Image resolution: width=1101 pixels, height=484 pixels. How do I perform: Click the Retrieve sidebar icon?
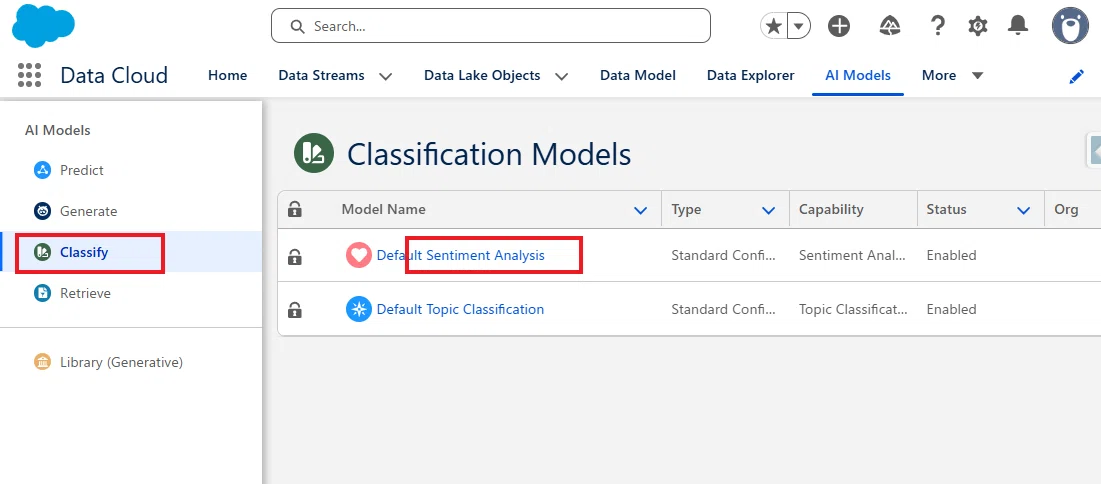(43, 293)
